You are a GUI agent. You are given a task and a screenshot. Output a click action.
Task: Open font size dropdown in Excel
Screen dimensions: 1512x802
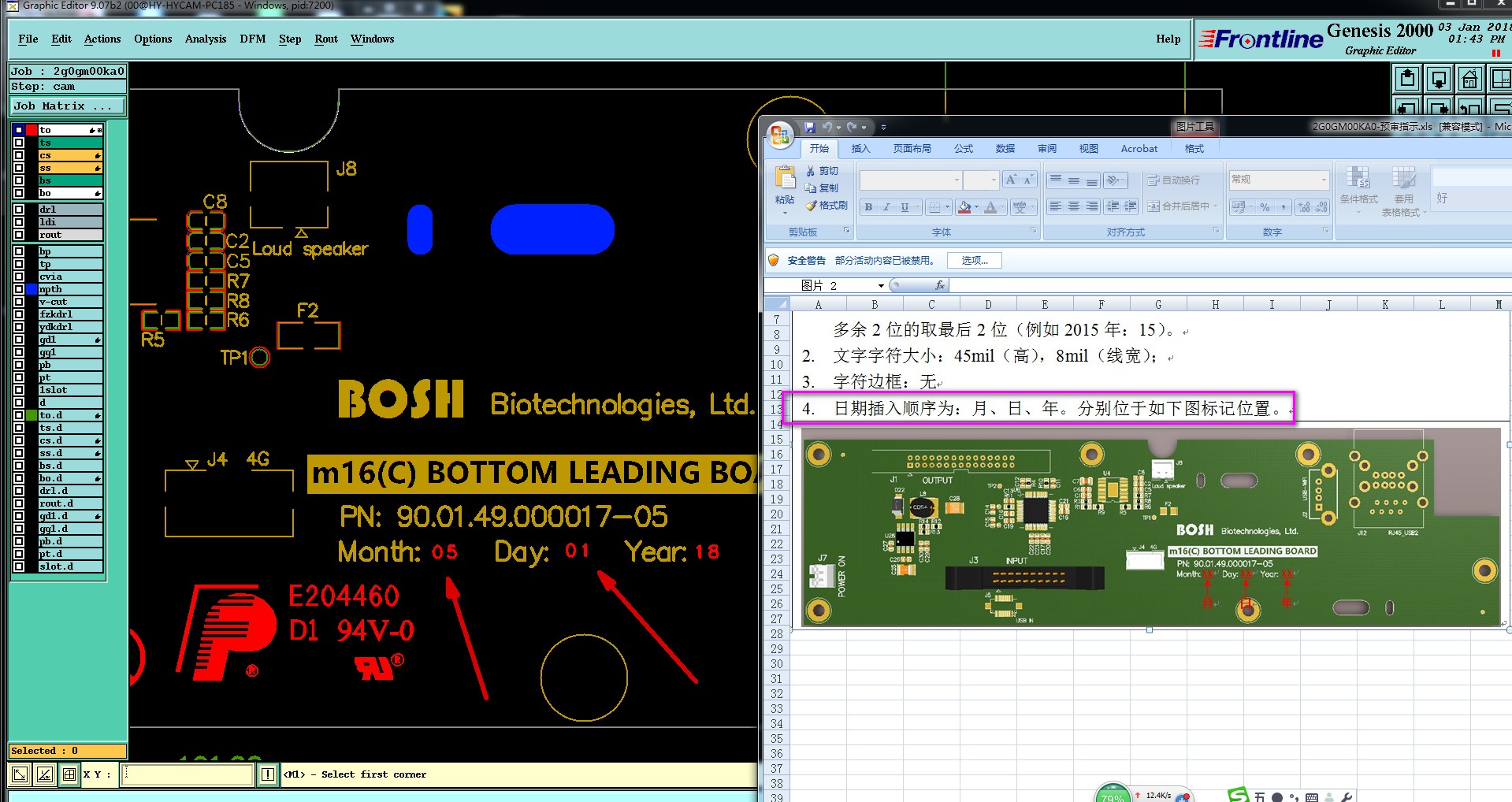tap(993, 180)
